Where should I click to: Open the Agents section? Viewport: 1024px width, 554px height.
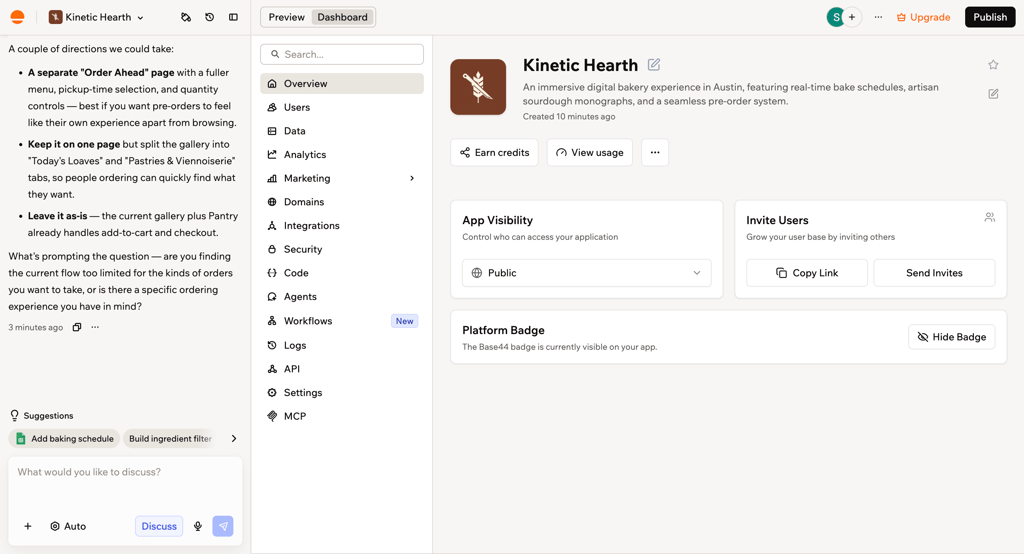[x=342, y=297]
